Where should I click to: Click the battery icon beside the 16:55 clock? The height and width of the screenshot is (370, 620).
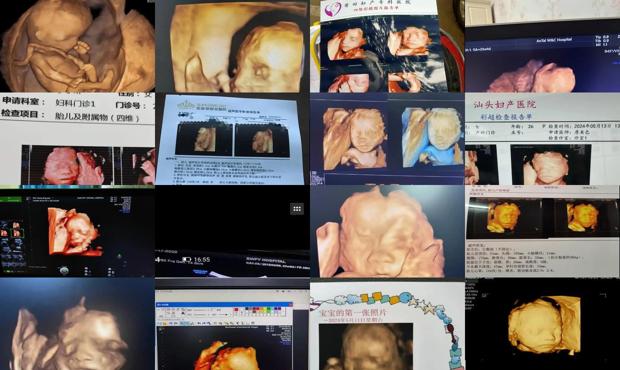click(187, 259)
